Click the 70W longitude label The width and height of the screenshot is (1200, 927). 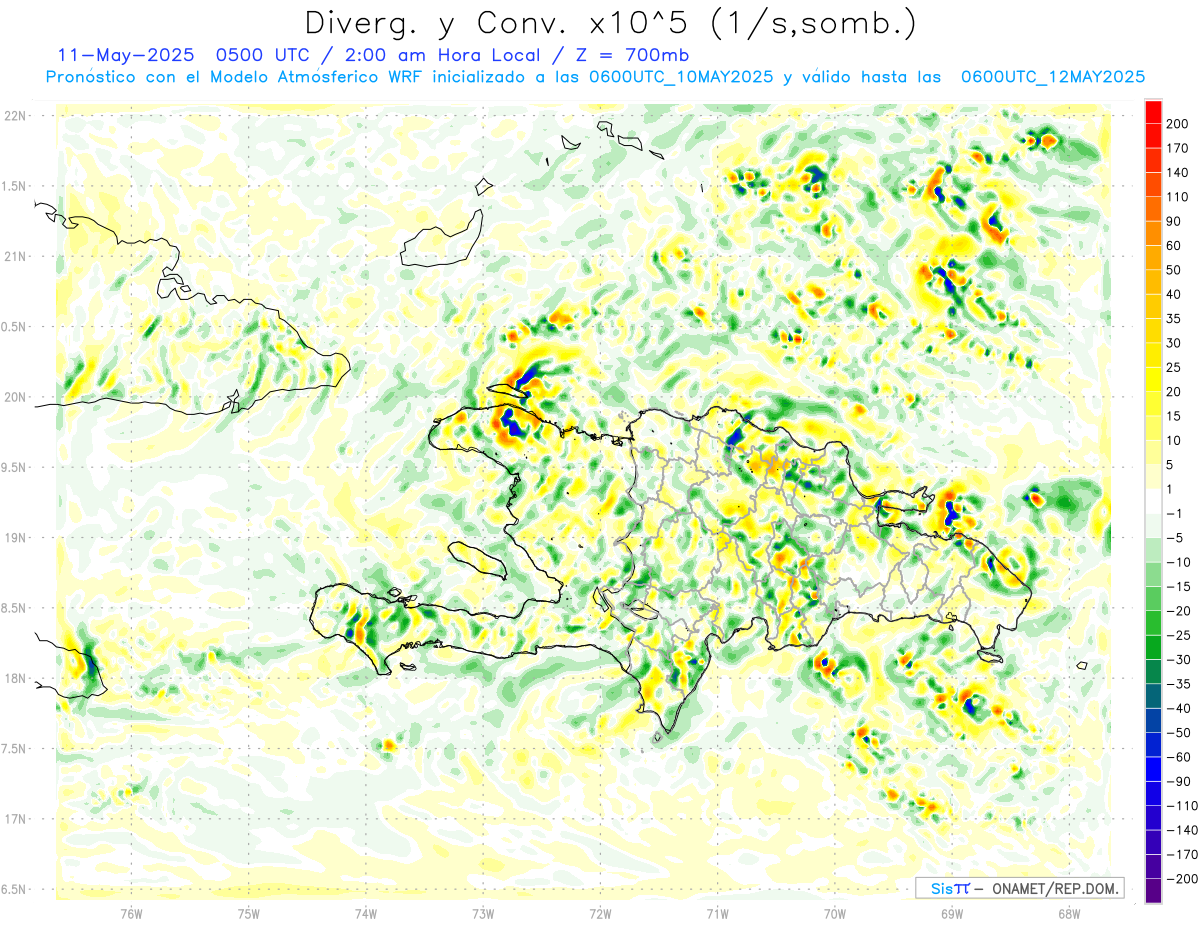835,913
